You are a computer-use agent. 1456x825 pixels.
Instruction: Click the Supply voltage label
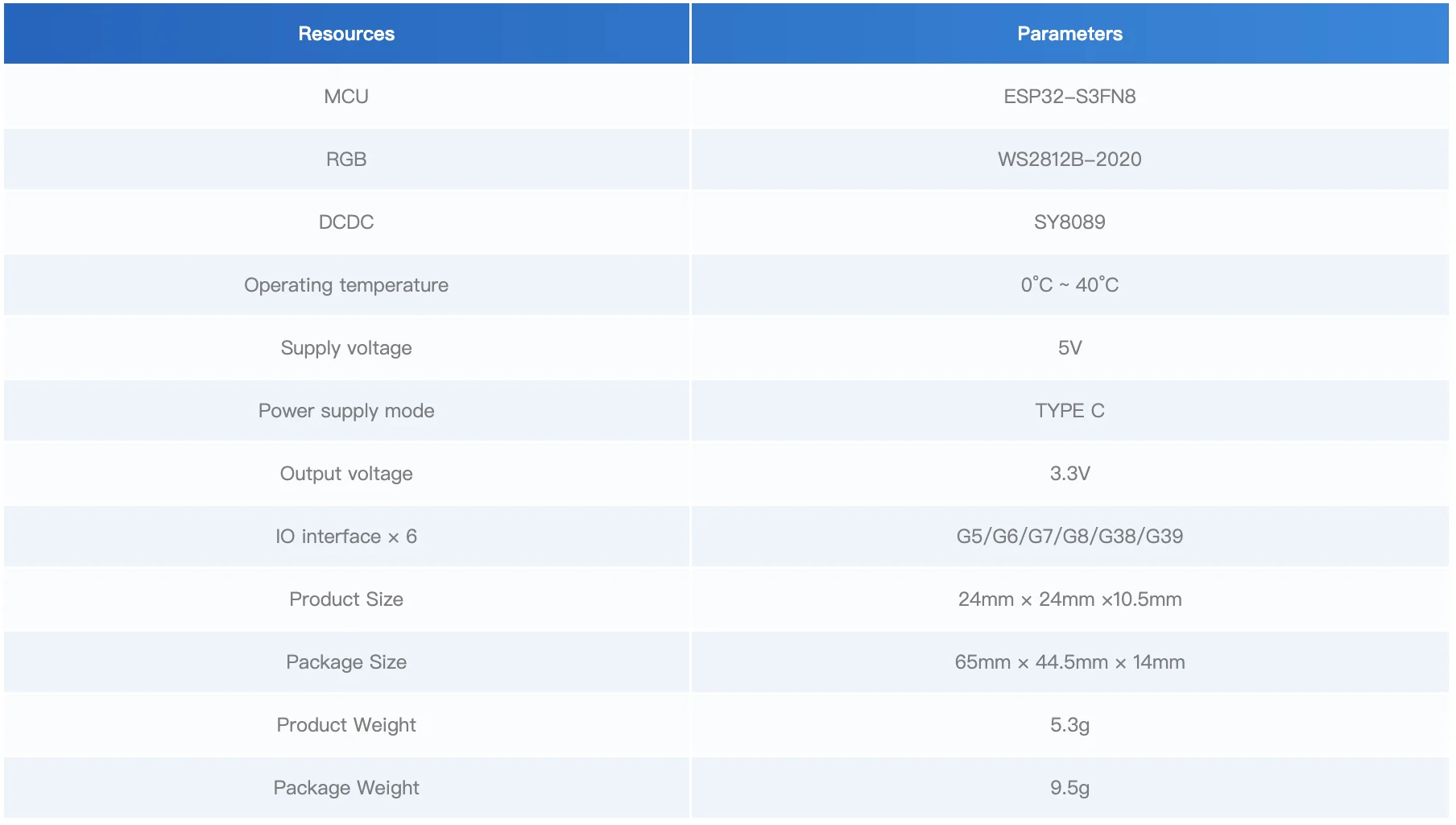(346, 348)
